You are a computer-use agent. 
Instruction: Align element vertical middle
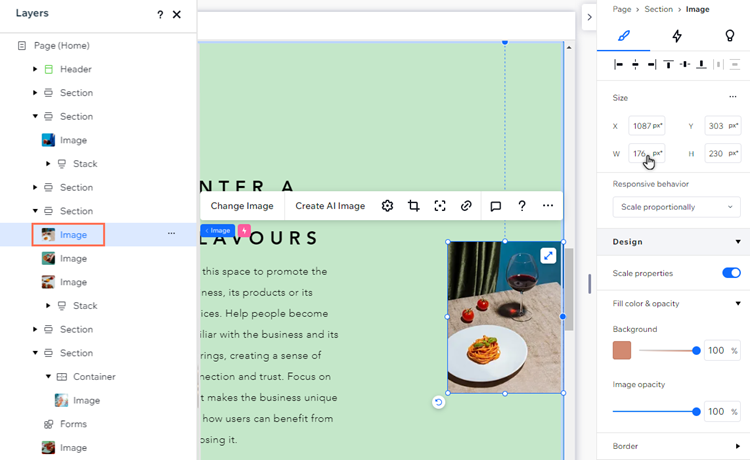[685, 64]
